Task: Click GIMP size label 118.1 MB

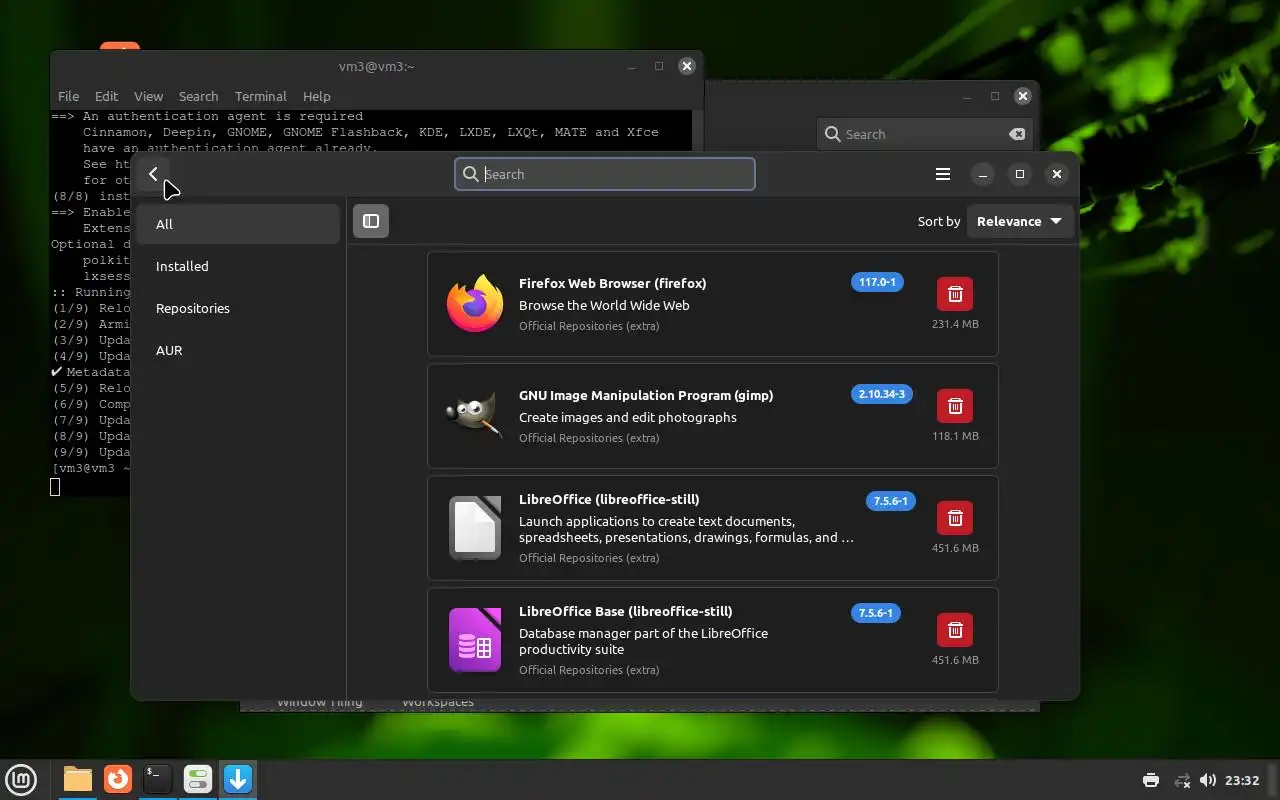Action: pos(955,436)
